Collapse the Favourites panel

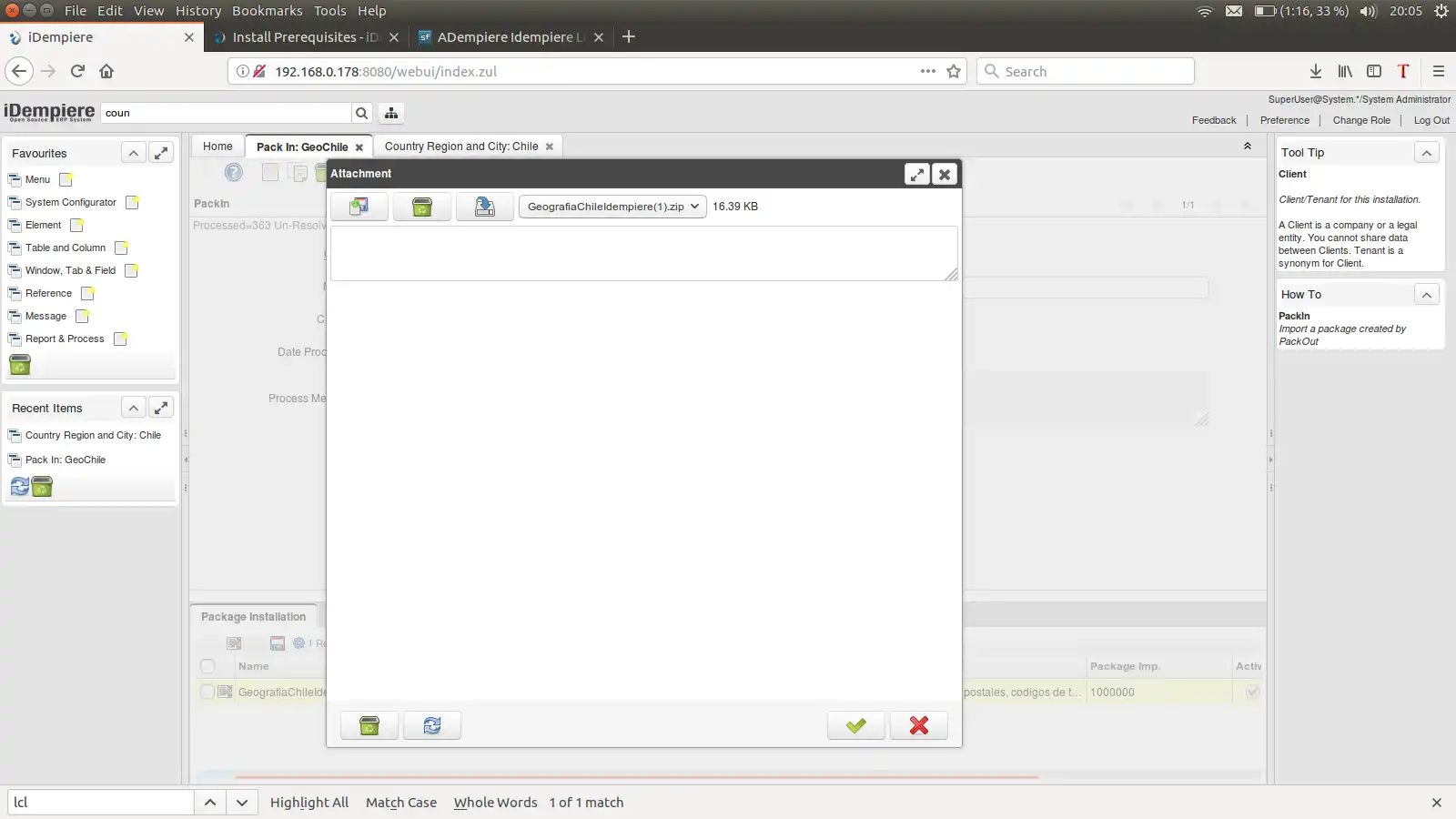133,153
